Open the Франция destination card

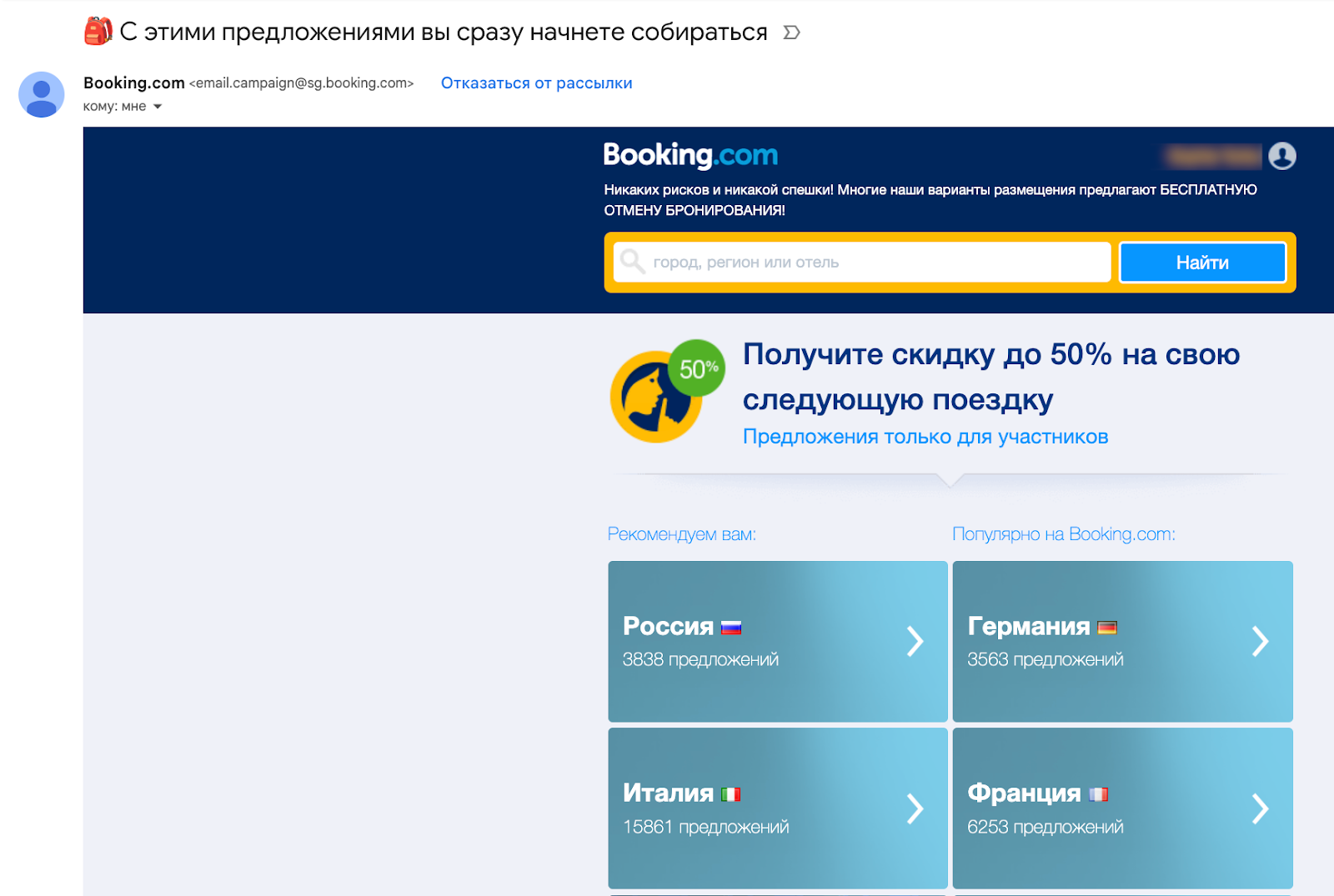pyautogui.click(x=1122, y=808)
